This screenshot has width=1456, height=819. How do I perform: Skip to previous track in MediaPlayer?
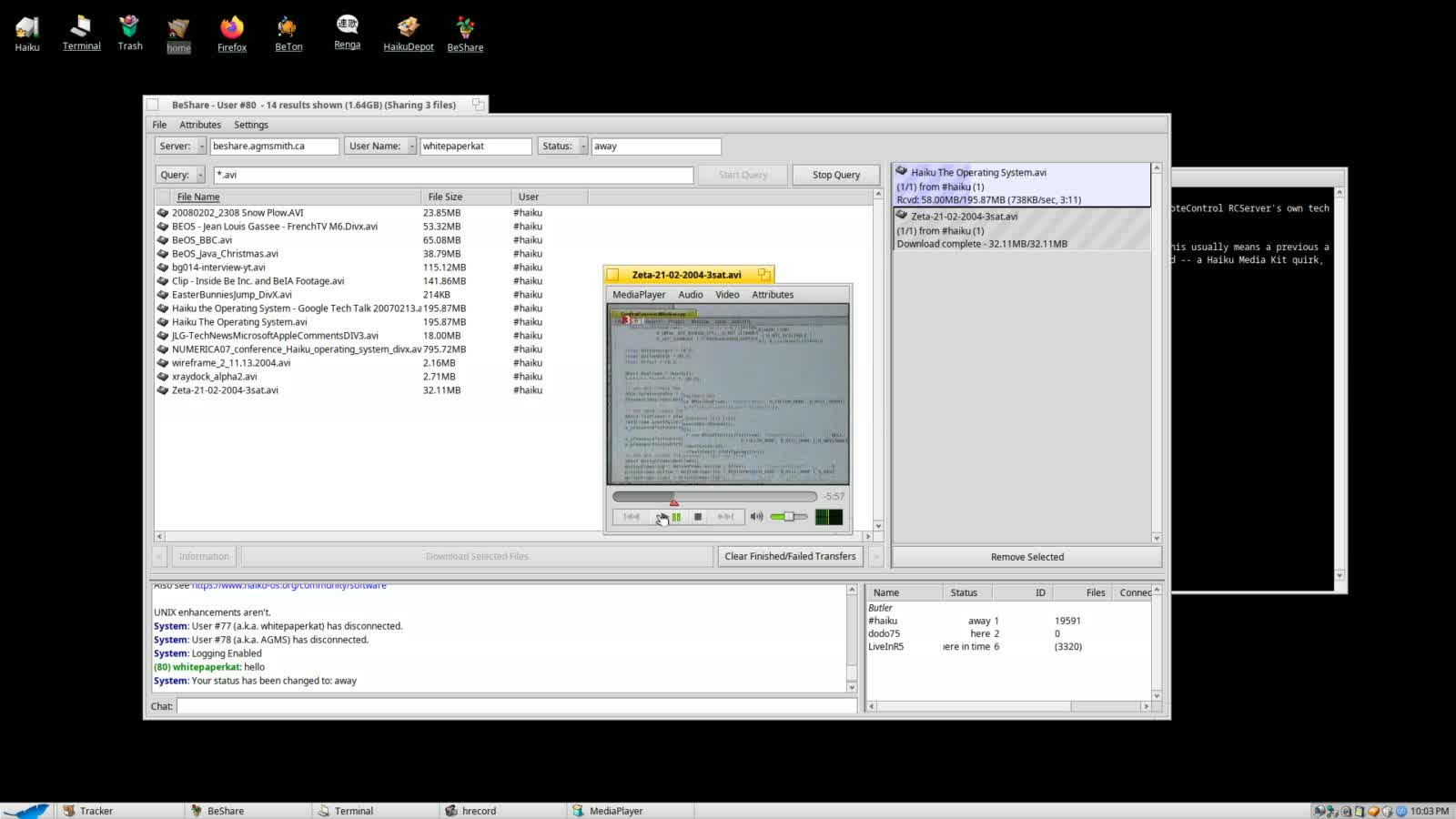(632, 517)
